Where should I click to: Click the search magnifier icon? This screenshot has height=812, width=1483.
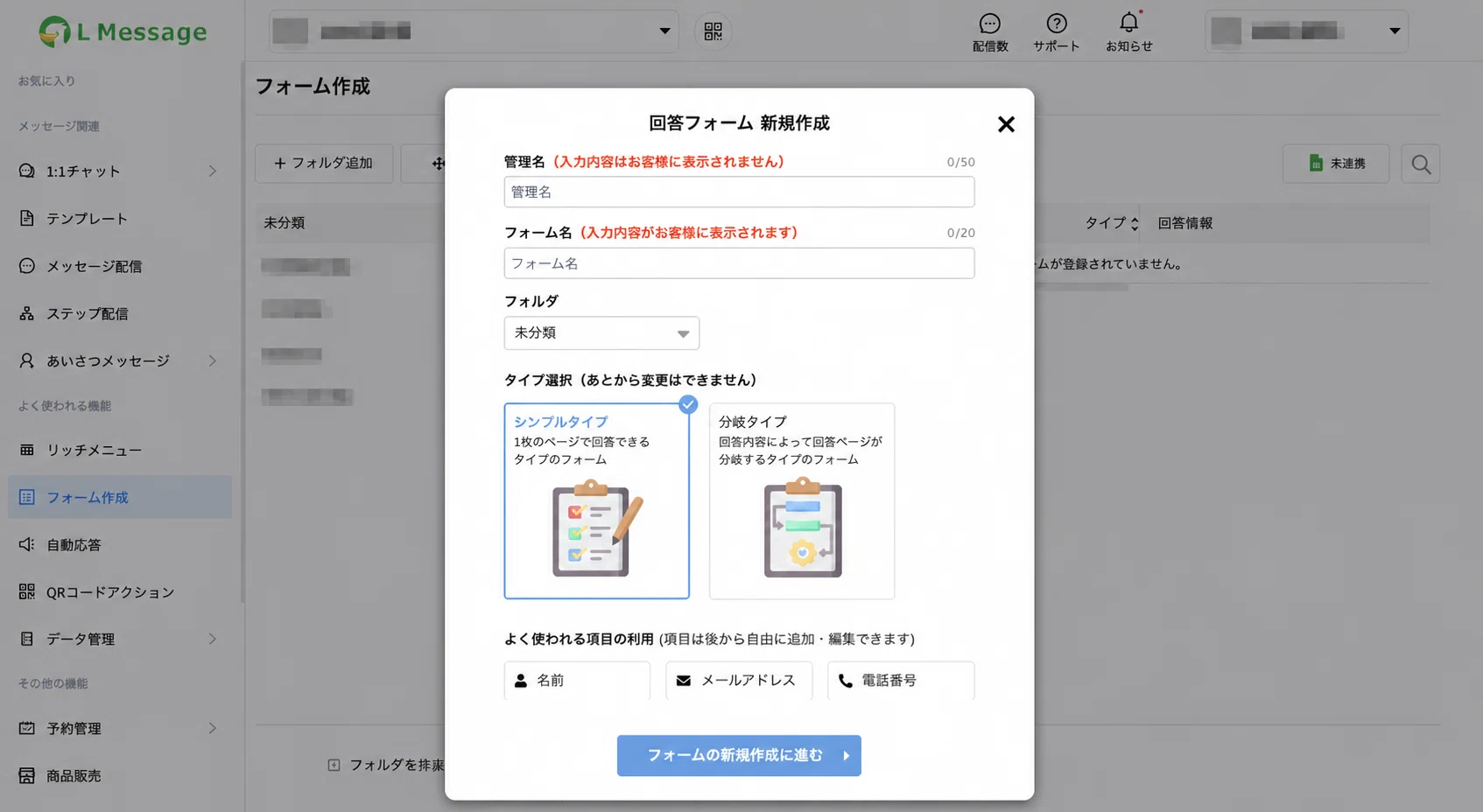point(1421,164)
